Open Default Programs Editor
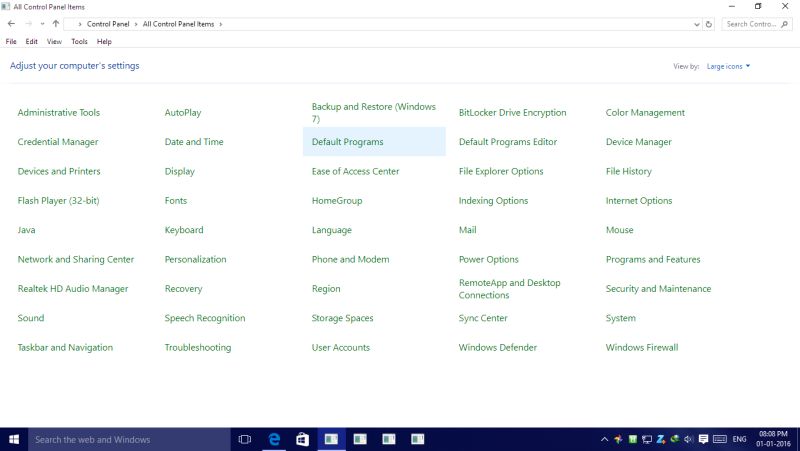800x451 pixels. click(508, 142)
